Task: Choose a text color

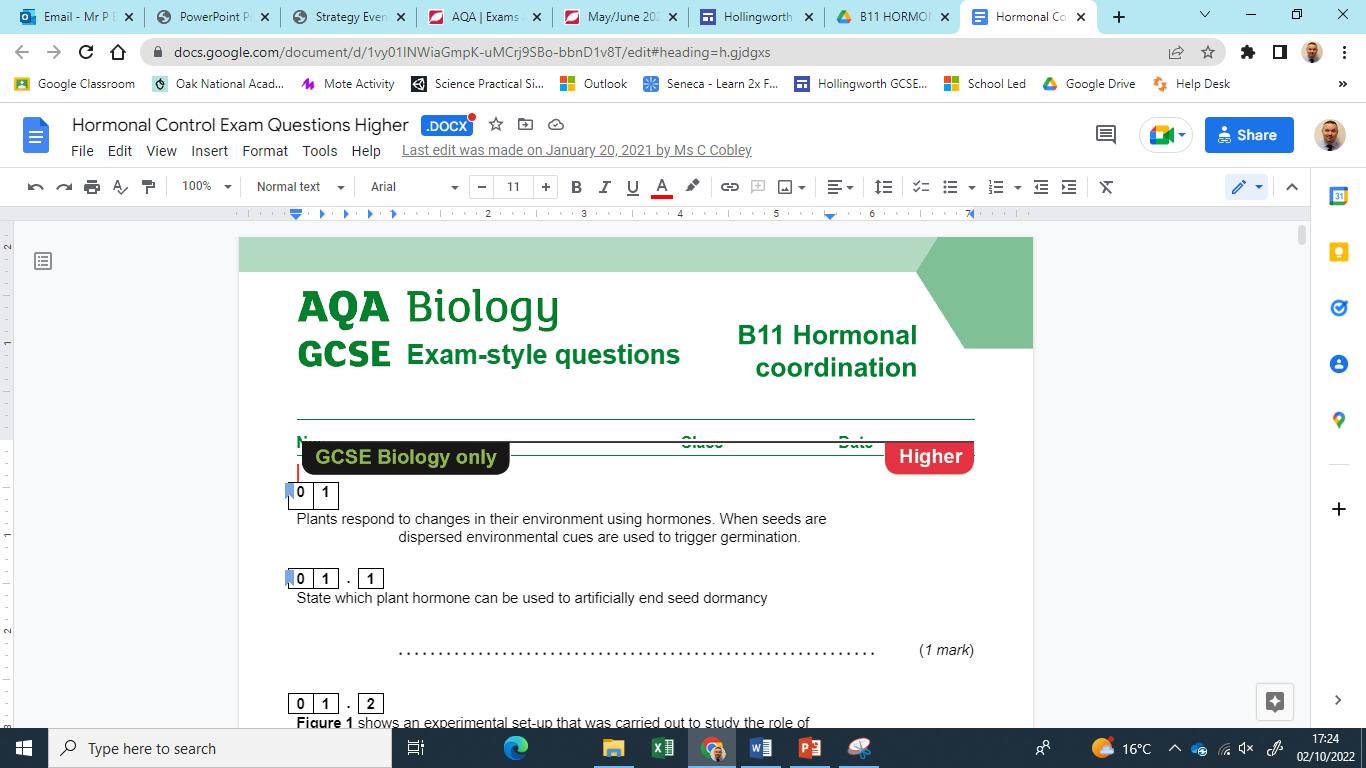Action: click(x=661, y=187)
